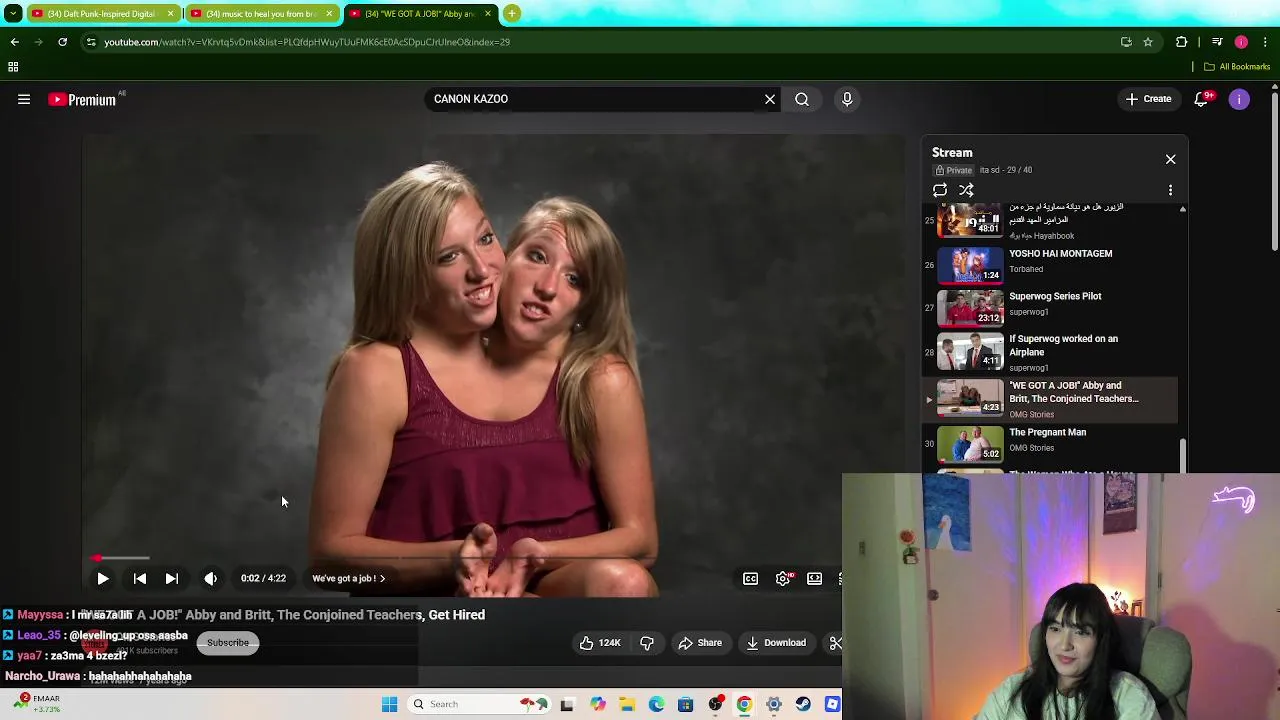Dislike the video
Image resolution: width=1280 pixels, height=720 pixels.
click(647, 643)
